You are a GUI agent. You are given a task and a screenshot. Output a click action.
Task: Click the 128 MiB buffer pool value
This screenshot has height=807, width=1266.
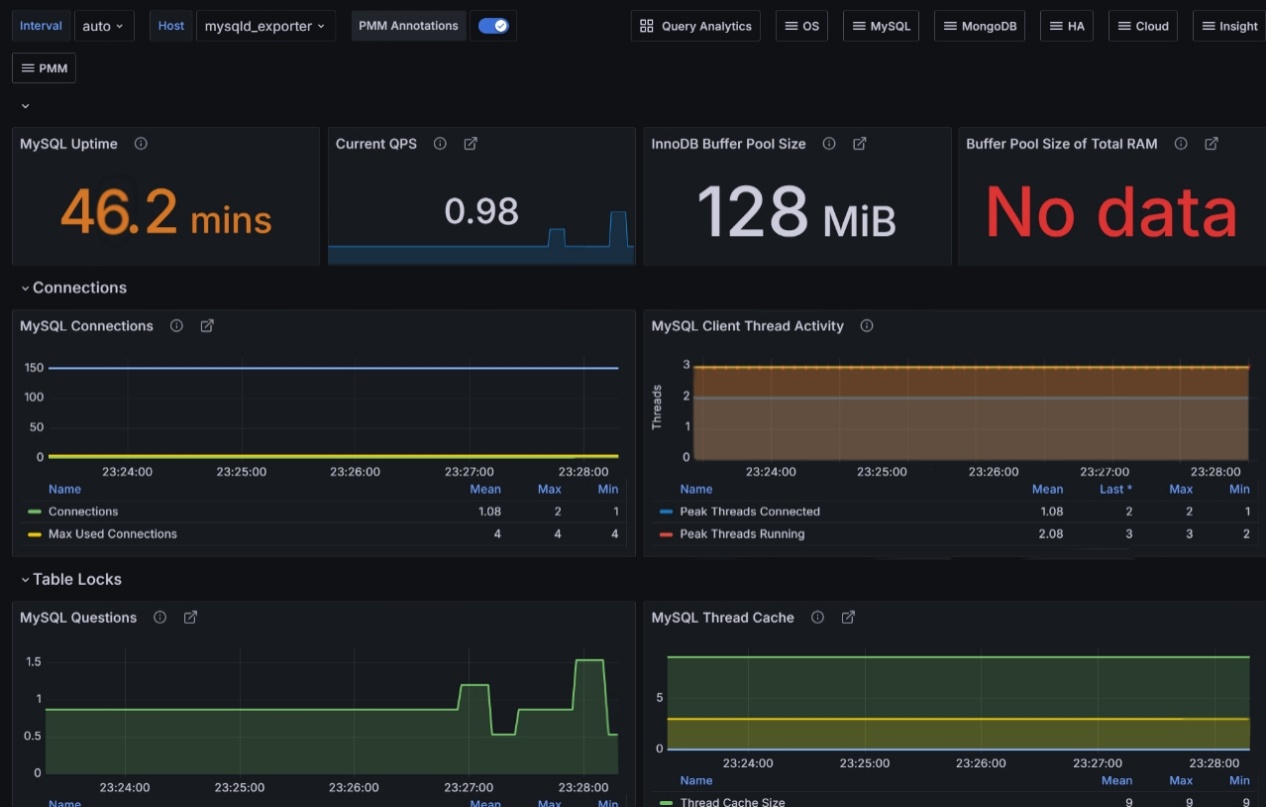796,211
